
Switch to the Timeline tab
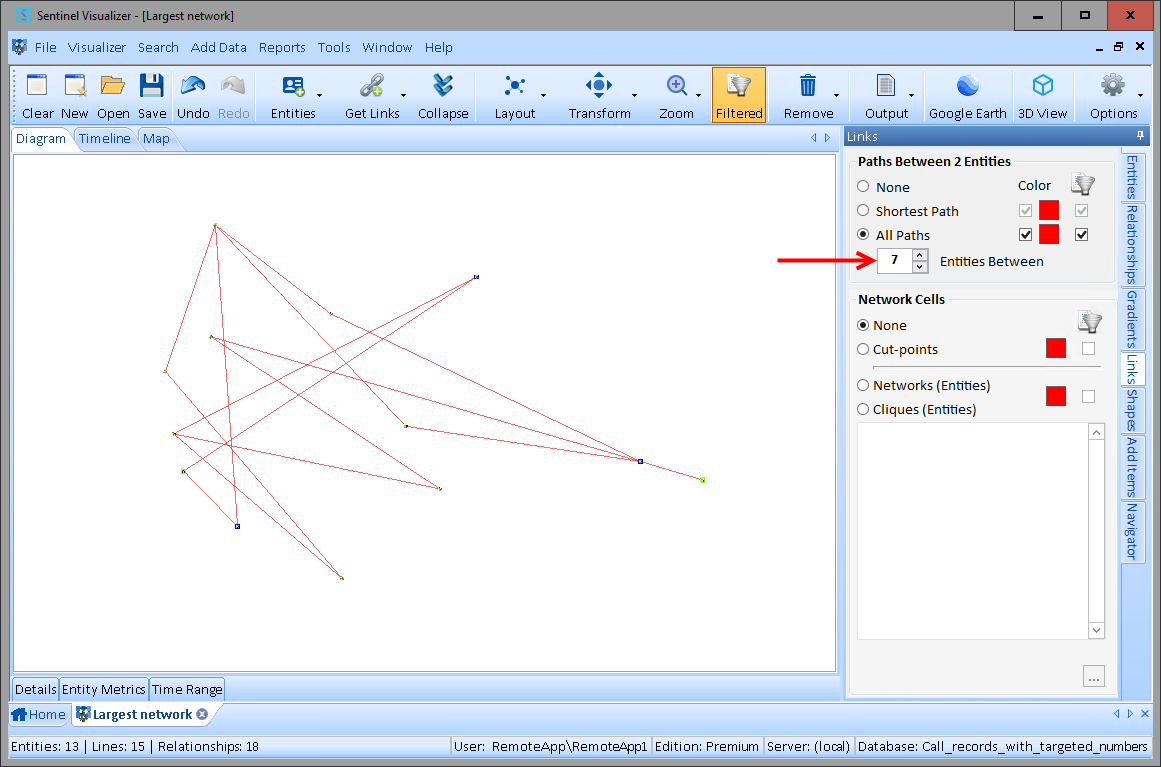pos(104,138)
